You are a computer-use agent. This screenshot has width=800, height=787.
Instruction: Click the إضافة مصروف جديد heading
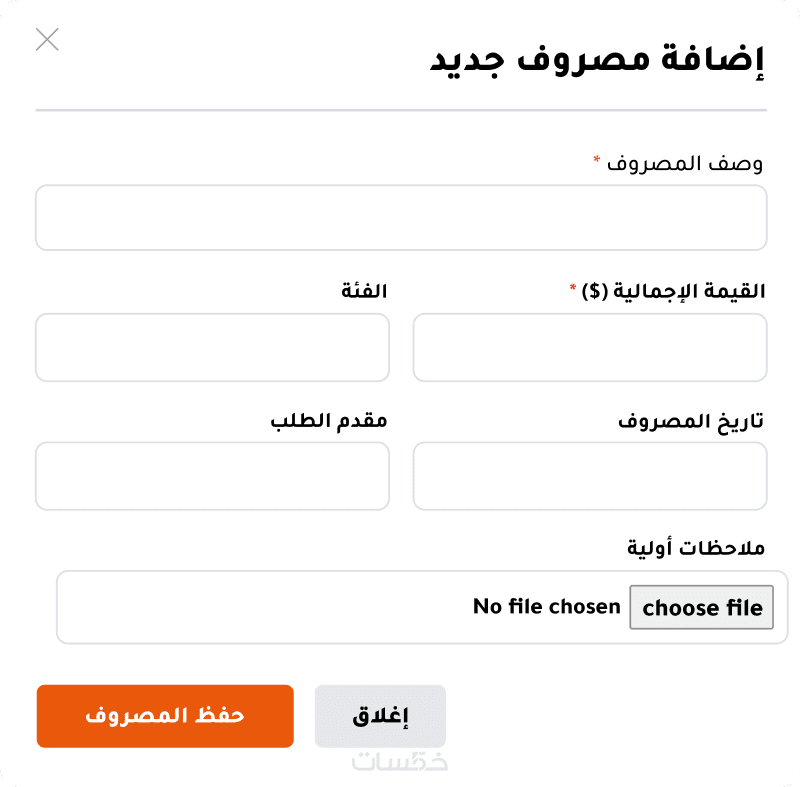(x=597, y=60)
